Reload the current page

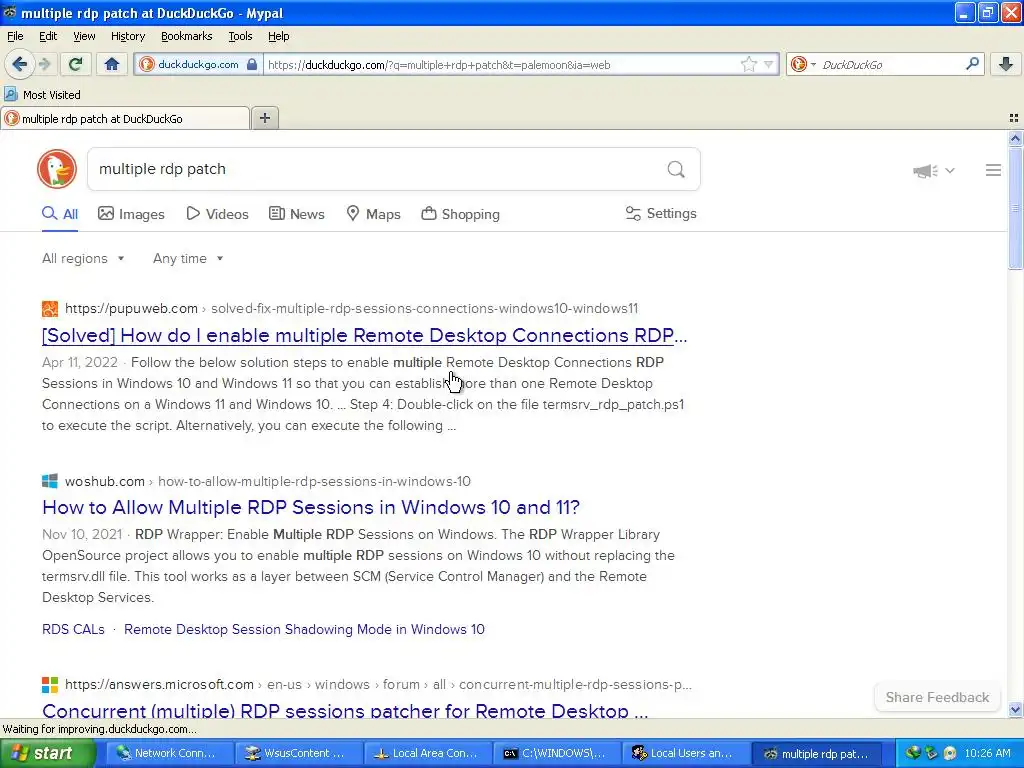(x=76, y=64)
